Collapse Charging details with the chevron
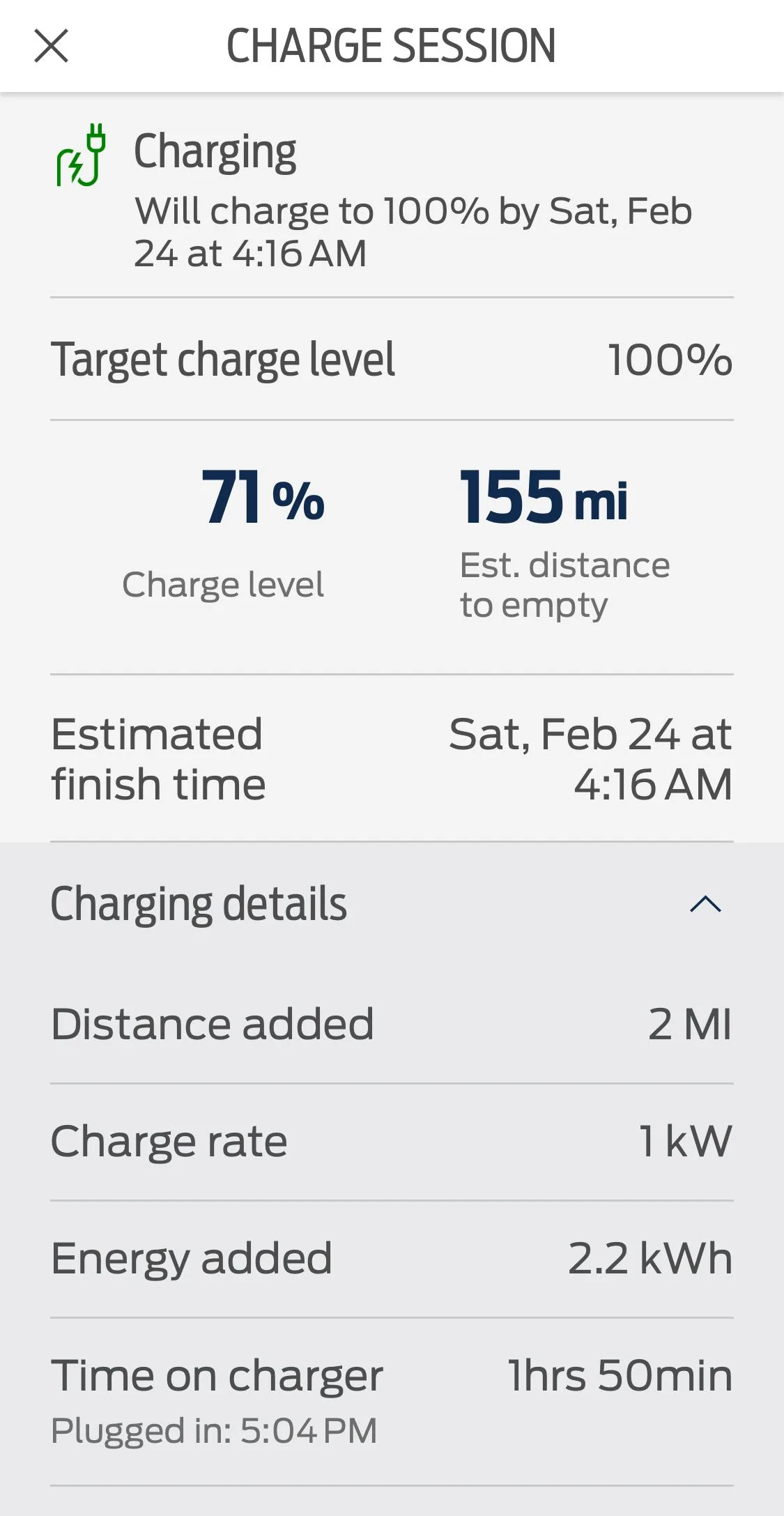The image size is (784, 1516). tap(705, 904)
